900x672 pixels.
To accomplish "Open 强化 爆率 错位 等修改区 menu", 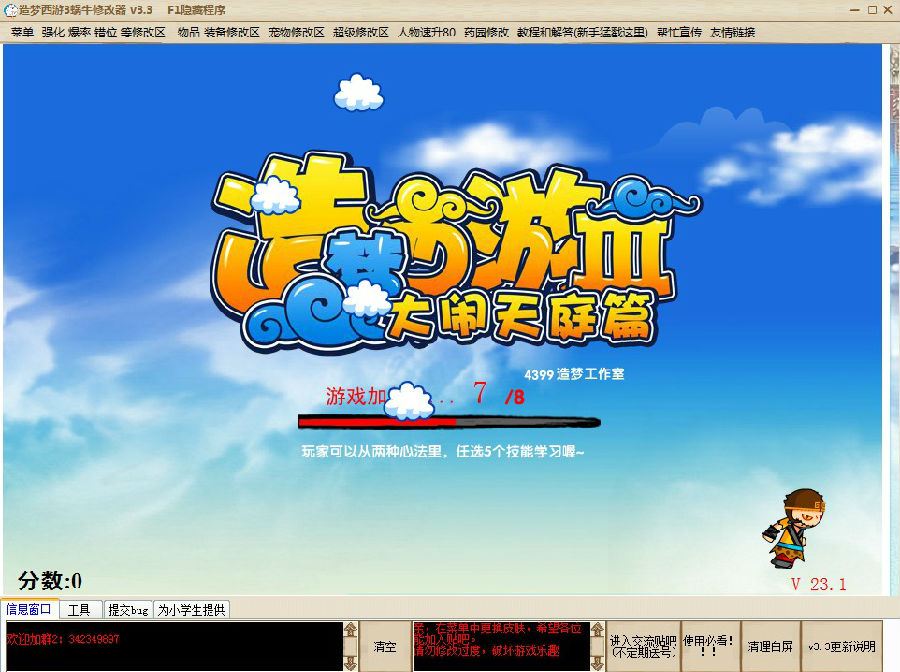I will [x=103, y=32].
